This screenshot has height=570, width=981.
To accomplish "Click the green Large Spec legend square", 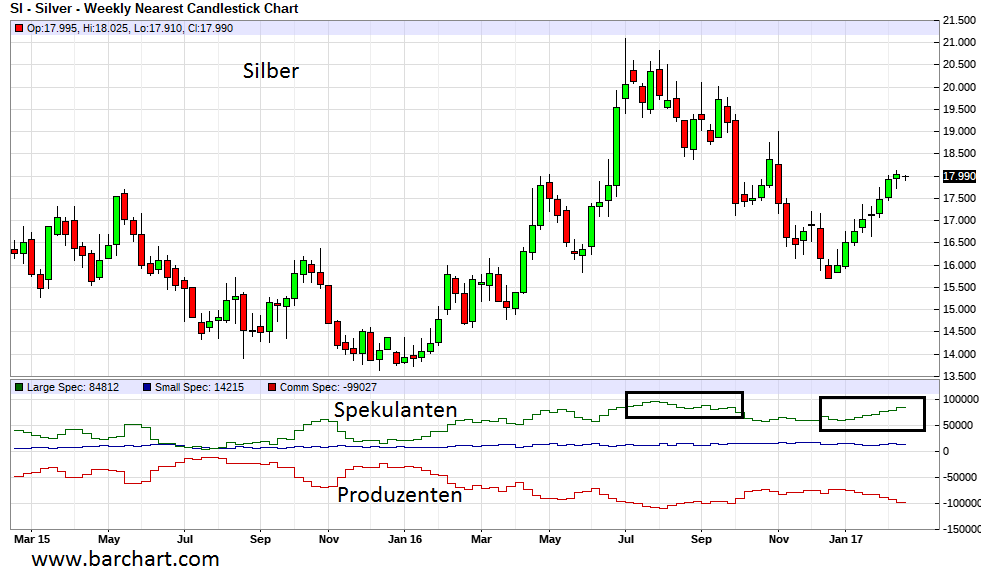I will [19, 387].
